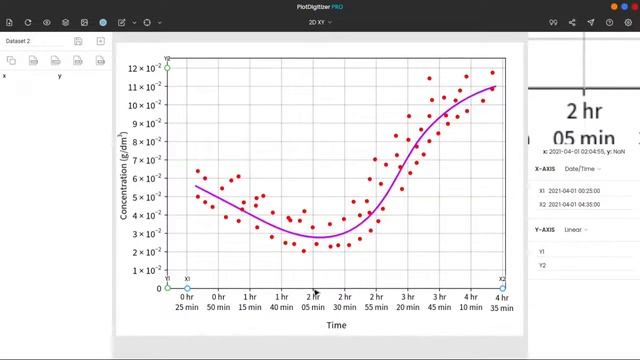Image resolution: width=640 pixels, height=360 pixels.
Task: Click the second file export icon
Action: point(56,61)
